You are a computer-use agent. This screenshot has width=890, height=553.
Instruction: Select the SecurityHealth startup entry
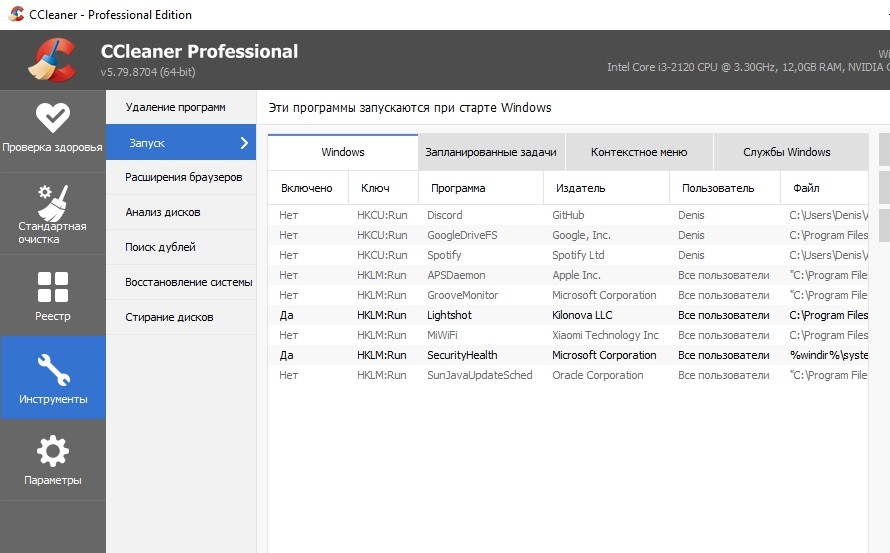coord(568,355)
